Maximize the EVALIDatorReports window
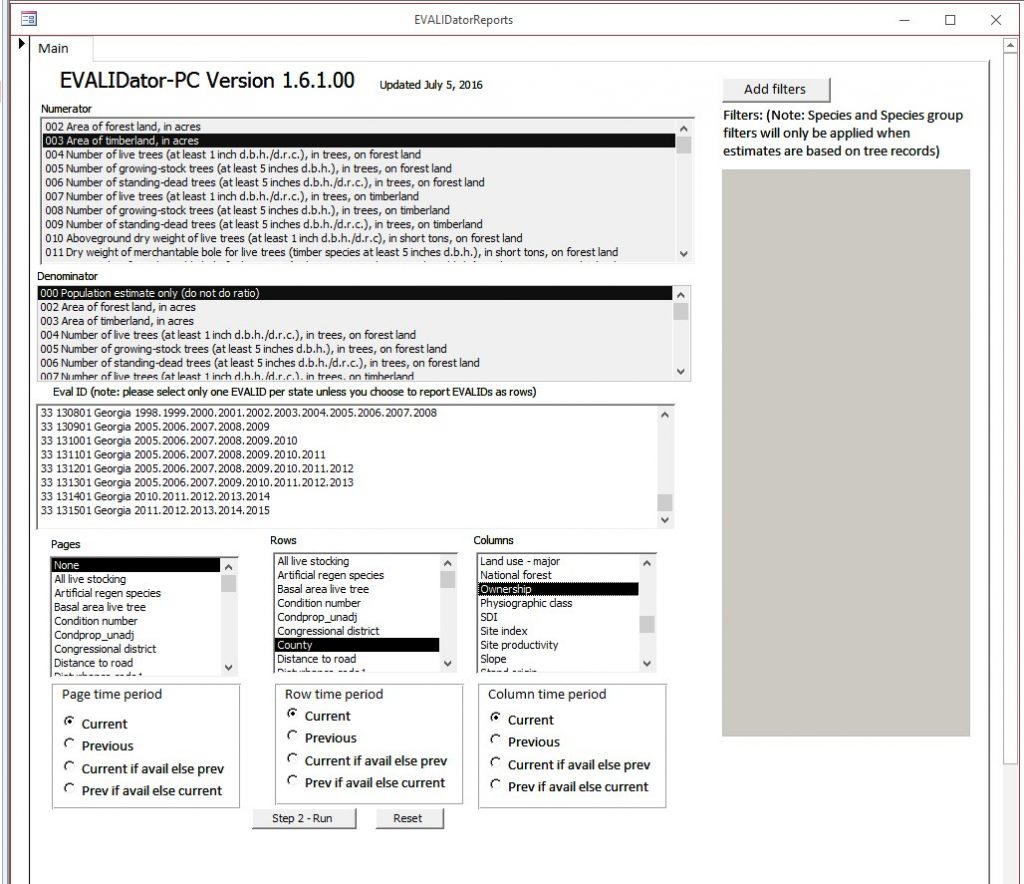1024x884 pixels. [950, 20]
